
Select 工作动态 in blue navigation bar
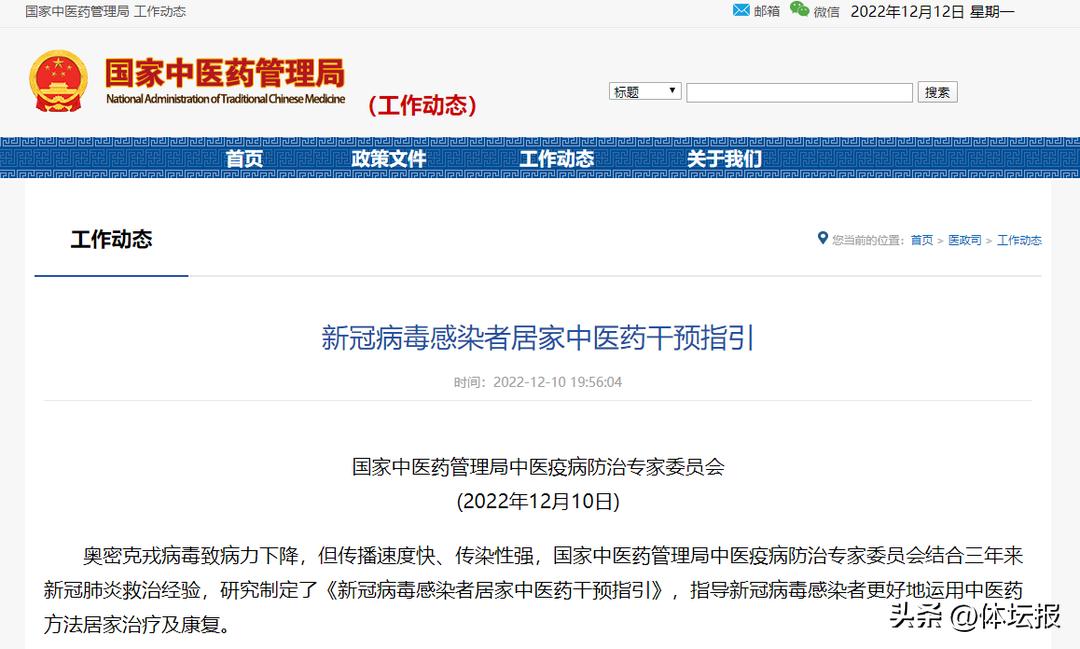(x=556, y=159)
